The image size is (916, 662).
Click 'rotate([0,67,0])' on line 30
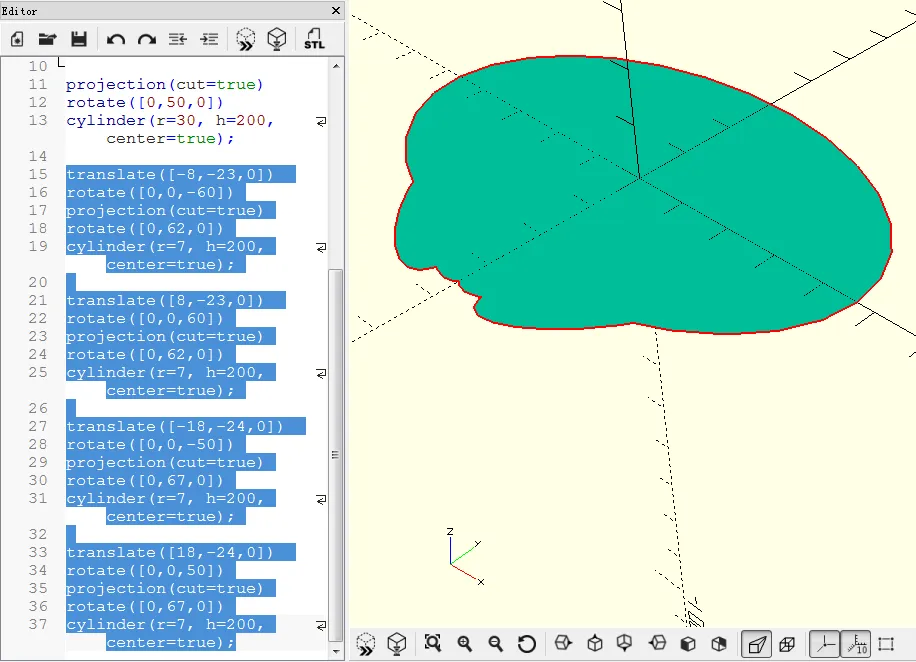pyautogui.click(x=145, y=480)
